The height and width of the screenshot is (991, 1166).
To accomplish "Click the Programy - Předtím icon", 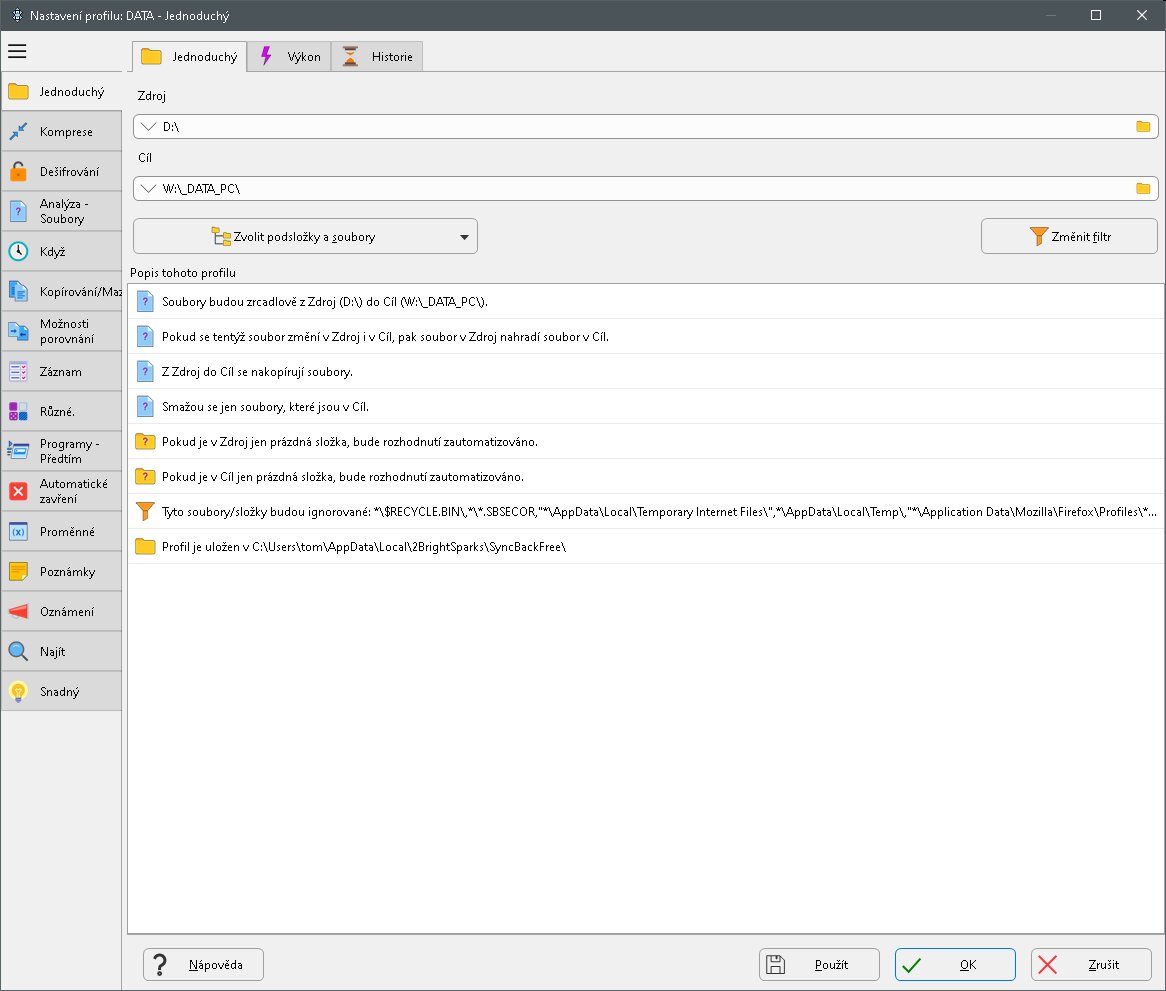I will tap(19, 451).
